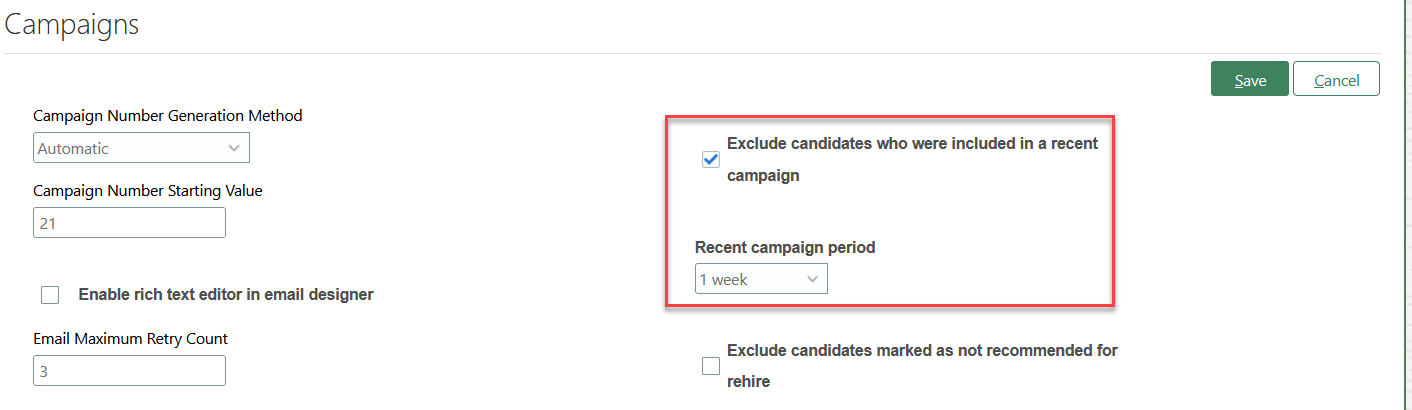Enable rich text editor in email designer checkbox
The width and height of the screenshot is (1412, 410).
pos(50,295)
